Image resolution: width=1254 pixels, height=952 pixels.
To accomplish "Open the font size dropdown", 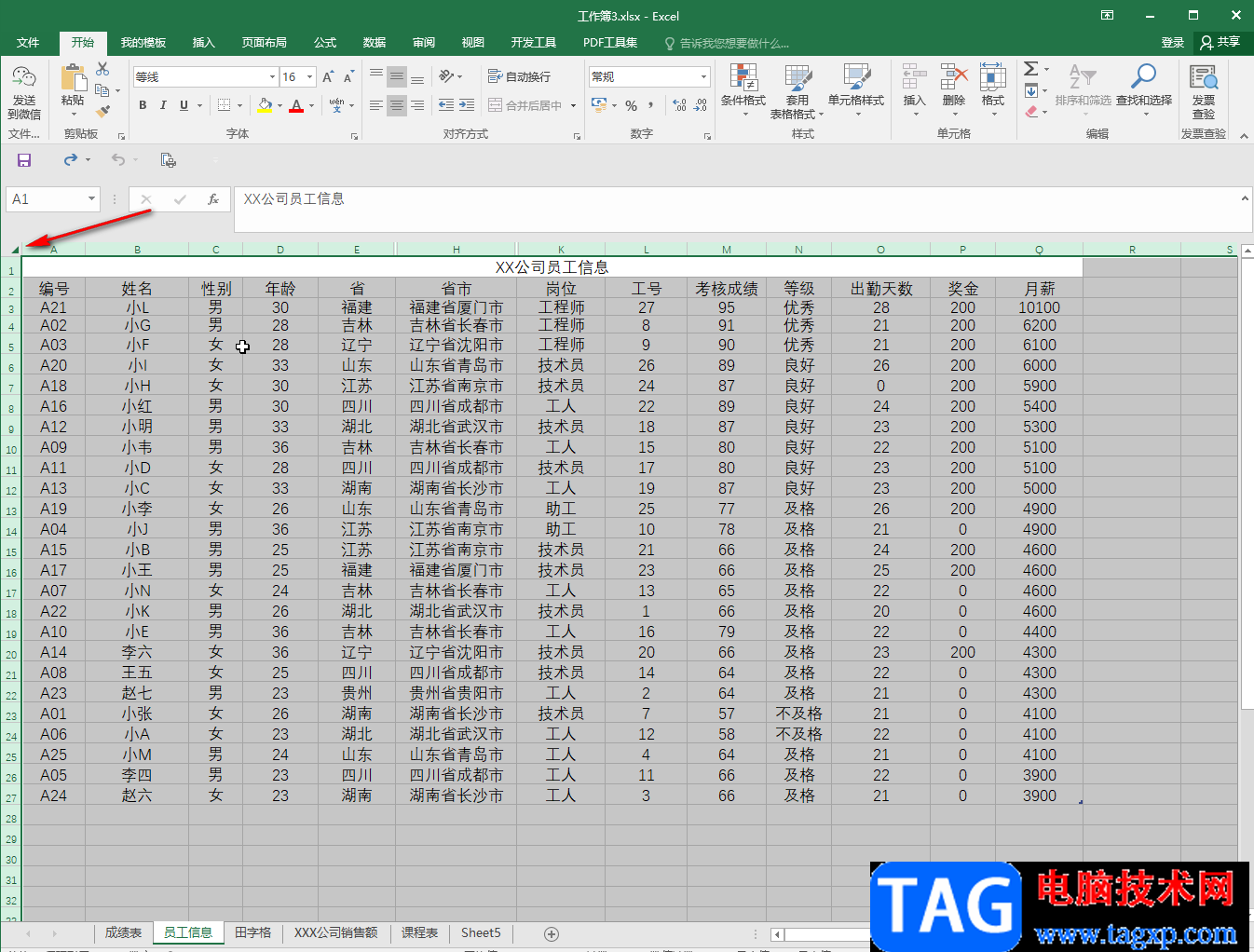I will [310, 77].
